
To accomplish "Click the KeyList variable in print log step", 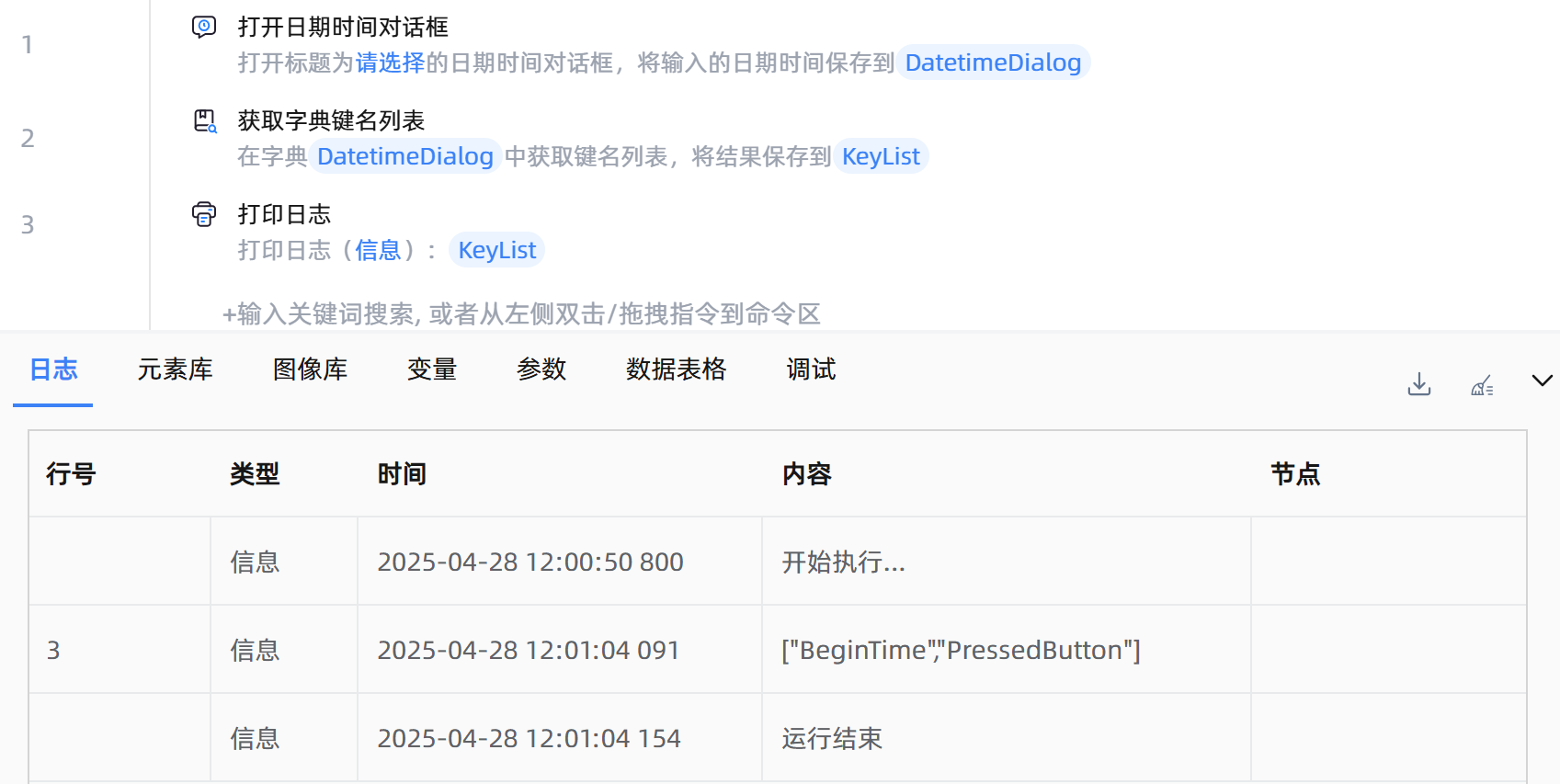I will (x=496, y=250).
